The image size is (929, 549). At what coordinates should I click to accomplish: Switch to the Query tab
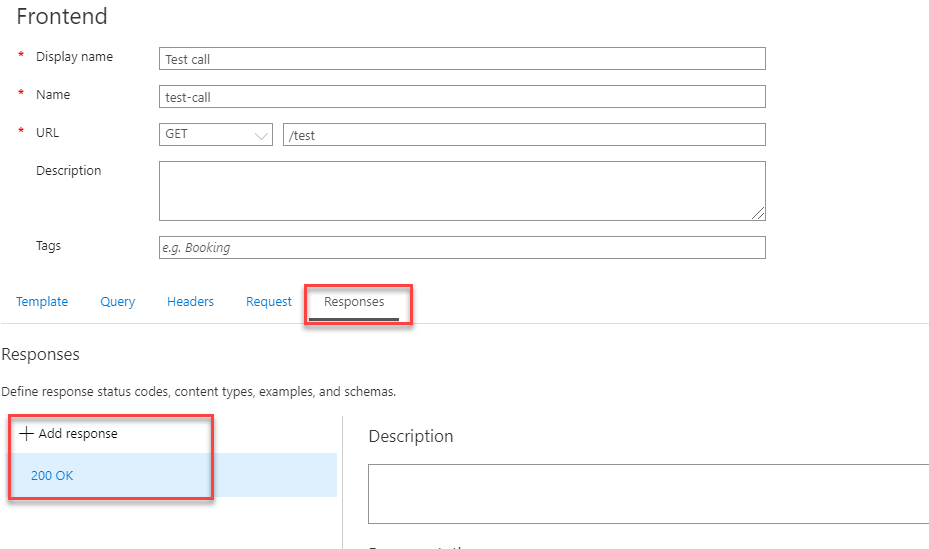(x=117, y=301)
